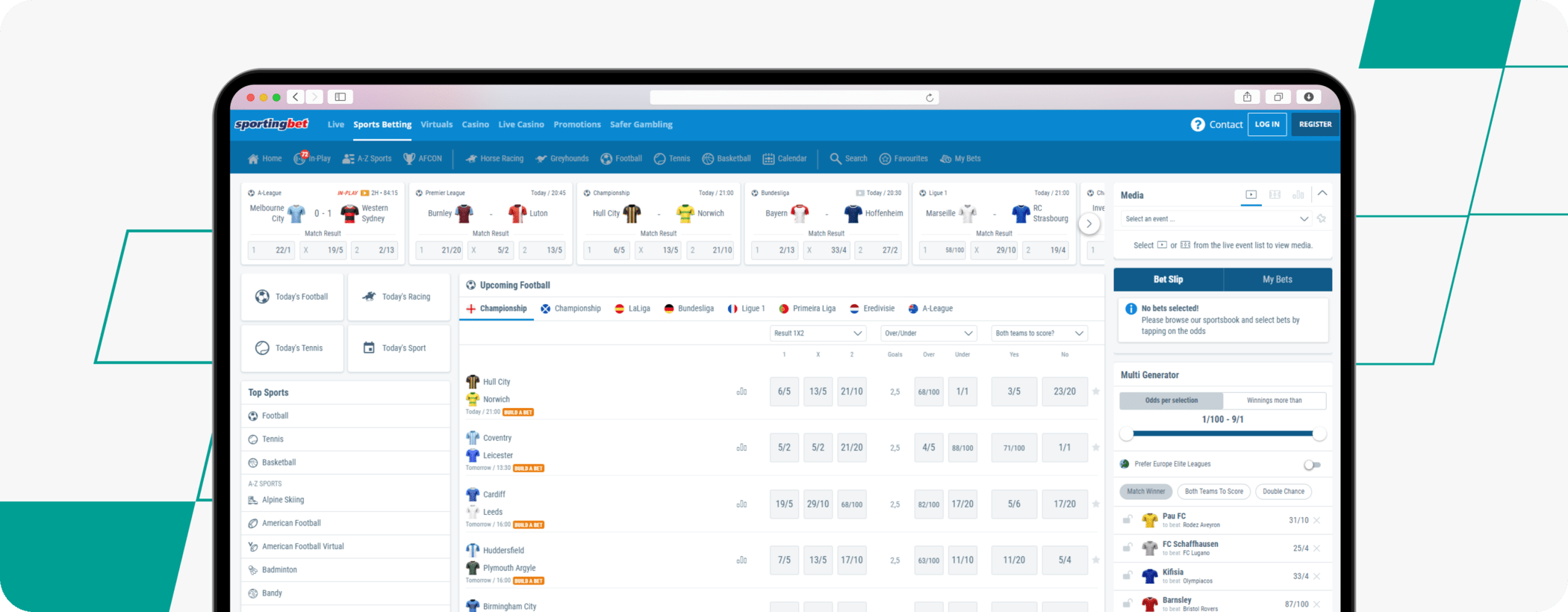Image resolution: width=1568 pixels, height=612 pixels.
Task: Open A-Z Sports listing
Action: [367, 158]
